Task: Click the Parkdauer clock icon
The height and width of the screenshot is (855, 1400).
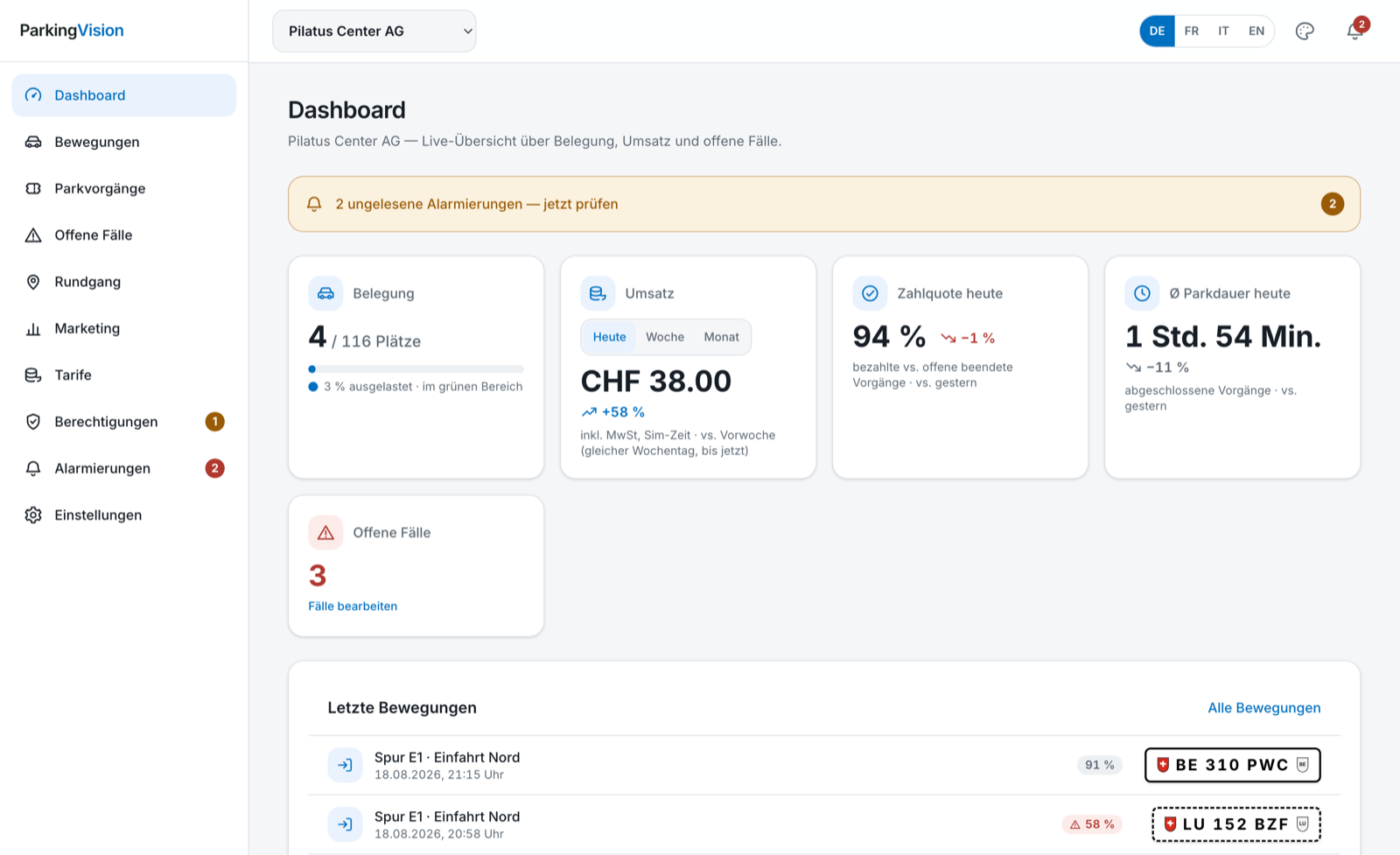Action: click(1142, 293)
